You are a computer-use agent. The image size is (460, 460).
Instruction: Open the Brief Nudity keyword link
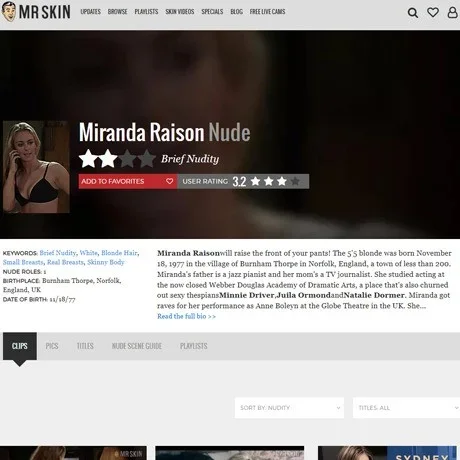(x=58, y=253)
